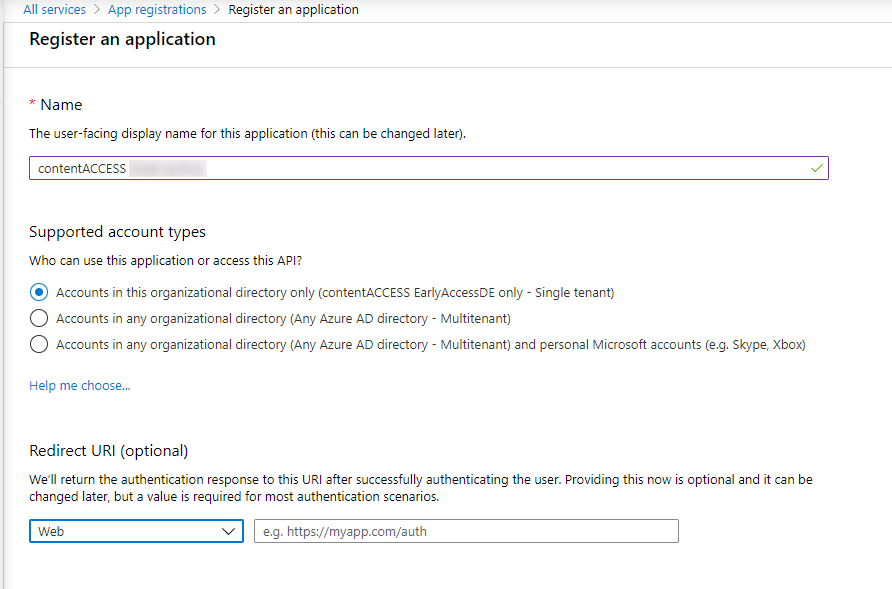Click the Supported account types heading

point(117,232)
